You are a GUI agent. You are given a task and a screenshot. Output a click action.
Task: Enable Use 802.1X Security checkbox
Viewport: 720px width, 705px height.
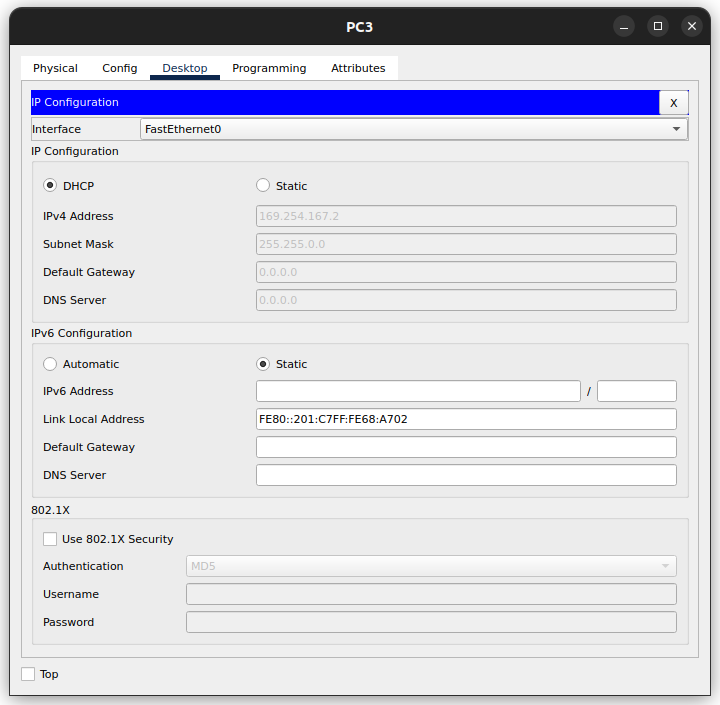[50, 539]
